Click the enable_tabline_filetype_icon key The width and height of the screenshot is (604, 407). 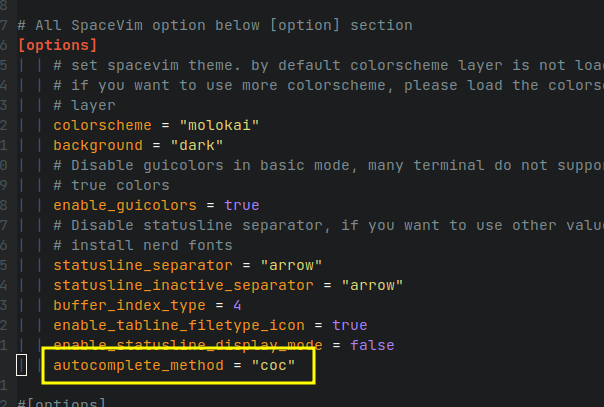(179, 325)
